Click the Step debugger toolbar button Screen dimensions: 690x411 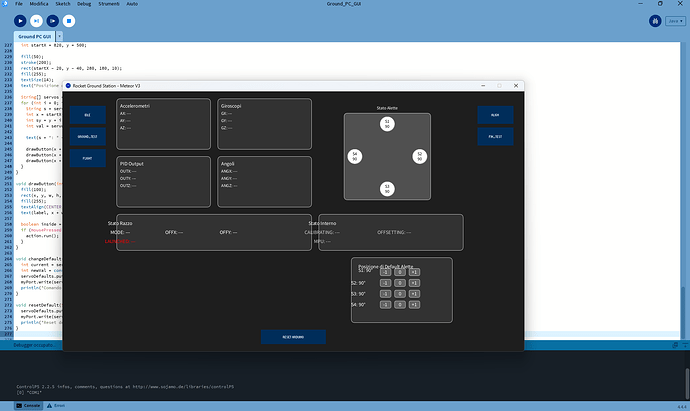[36, 21]
